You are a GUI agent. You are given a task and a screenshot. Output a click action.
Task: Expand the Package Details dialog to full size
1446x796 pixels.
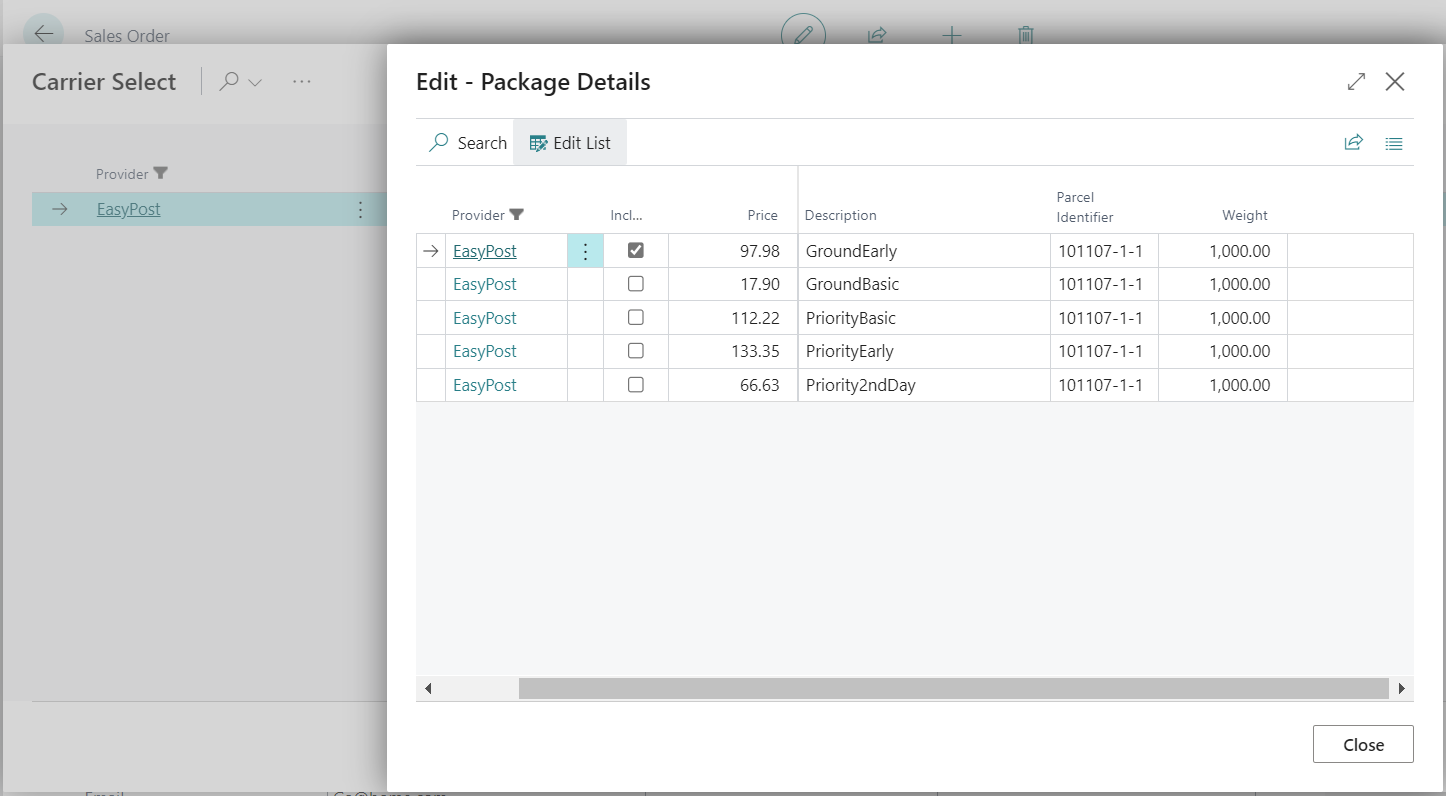coord(1356,82)
